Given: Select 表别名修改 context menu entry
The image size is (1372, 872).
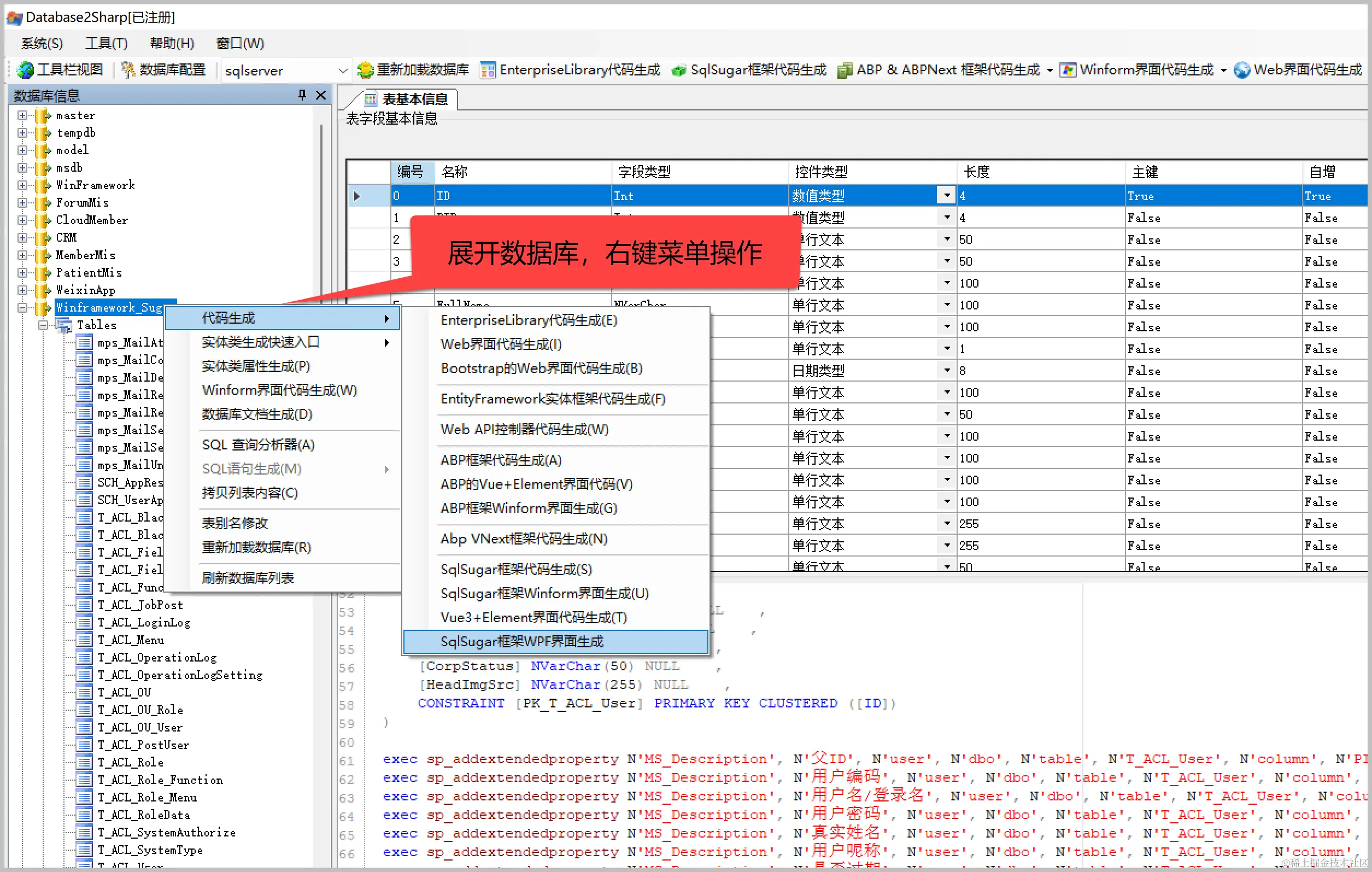Looking at the screenshot, I should pos(283,523).
